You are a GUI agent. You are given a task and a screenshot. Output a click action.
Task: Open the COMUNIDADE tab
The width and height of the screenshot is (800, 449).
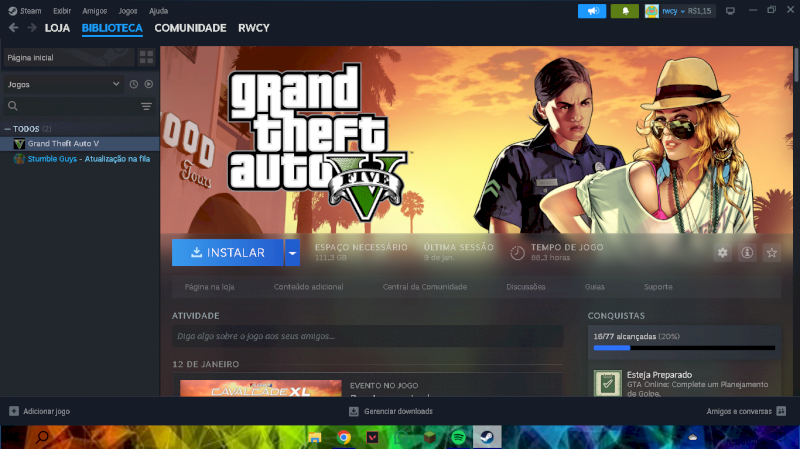pyautogui.click(x=190, y=28)
